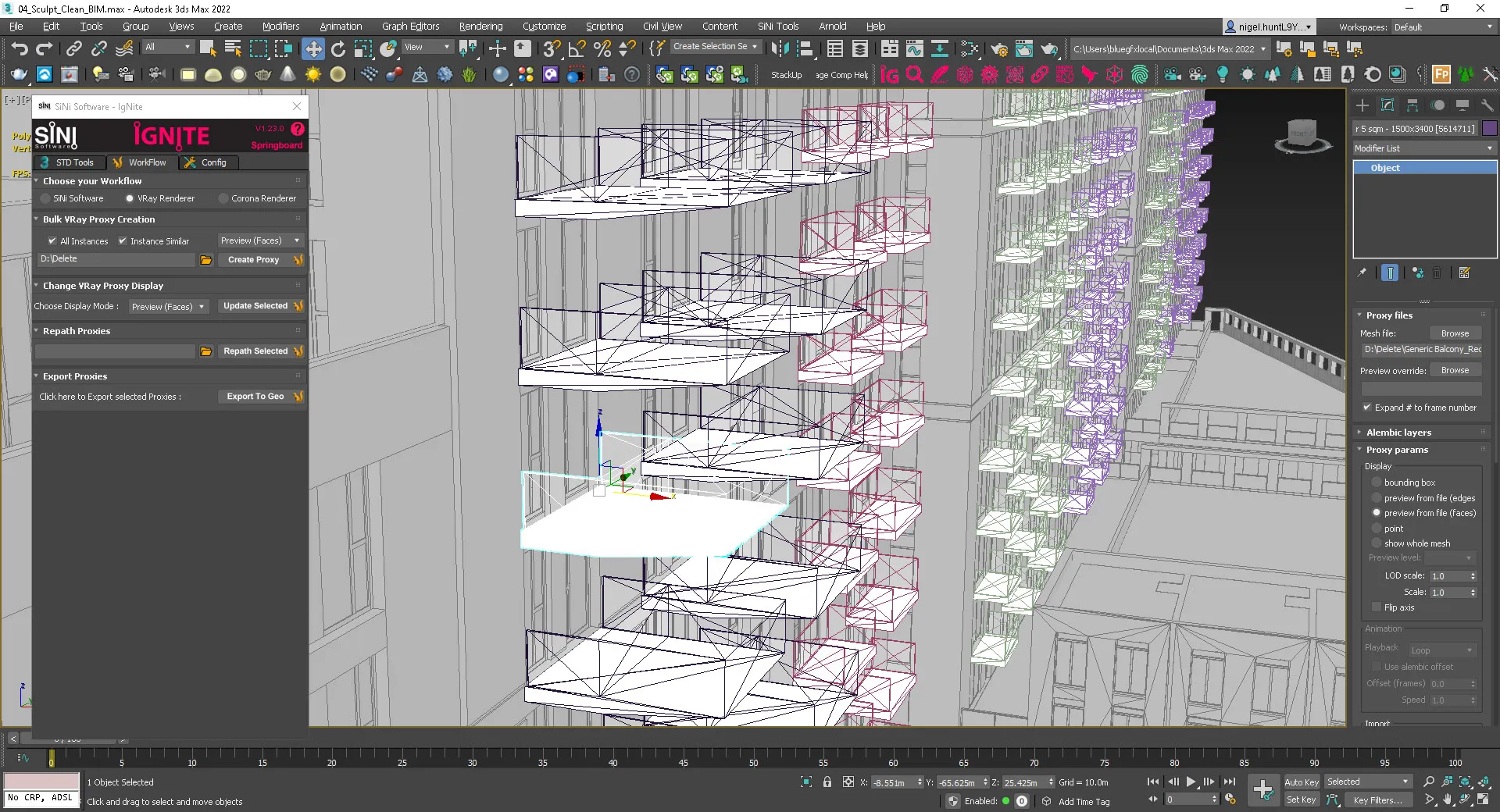This screenshot has height=812, width=1500.
Task: Switch to STD Tools tab in IgNite
Action: point(68,162)
